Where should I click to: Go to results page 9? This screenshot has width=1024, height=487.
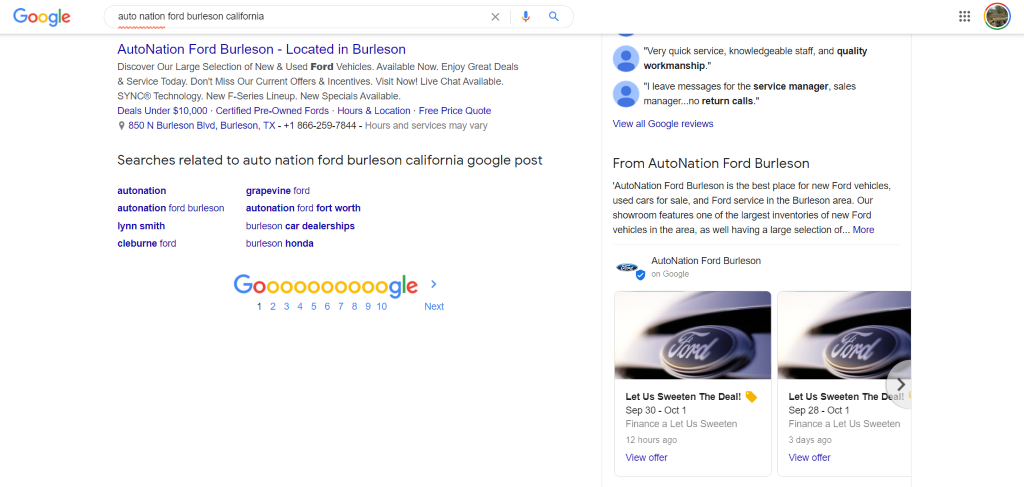click(368, 307)
